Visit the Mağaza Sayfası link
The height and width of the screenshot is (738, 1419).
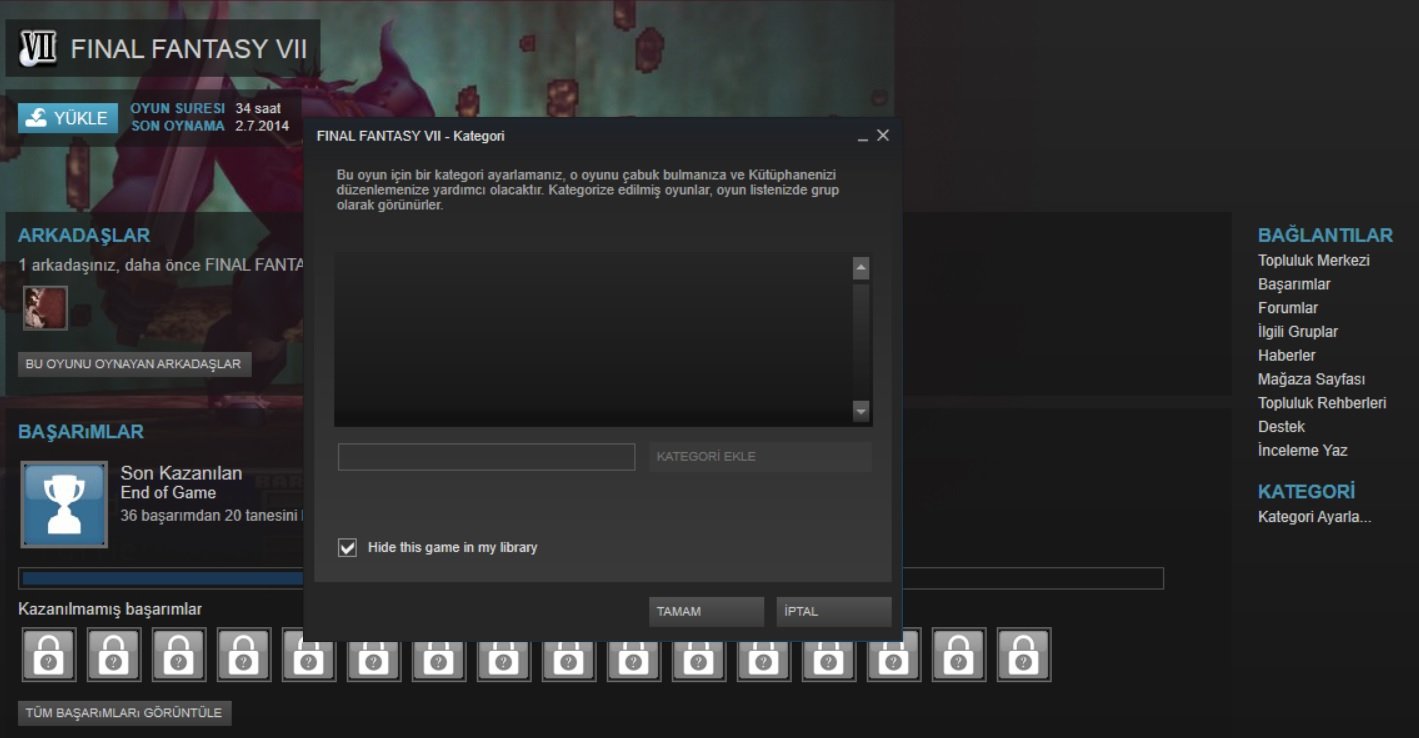pyautogui.click(x=1311, y=380)
